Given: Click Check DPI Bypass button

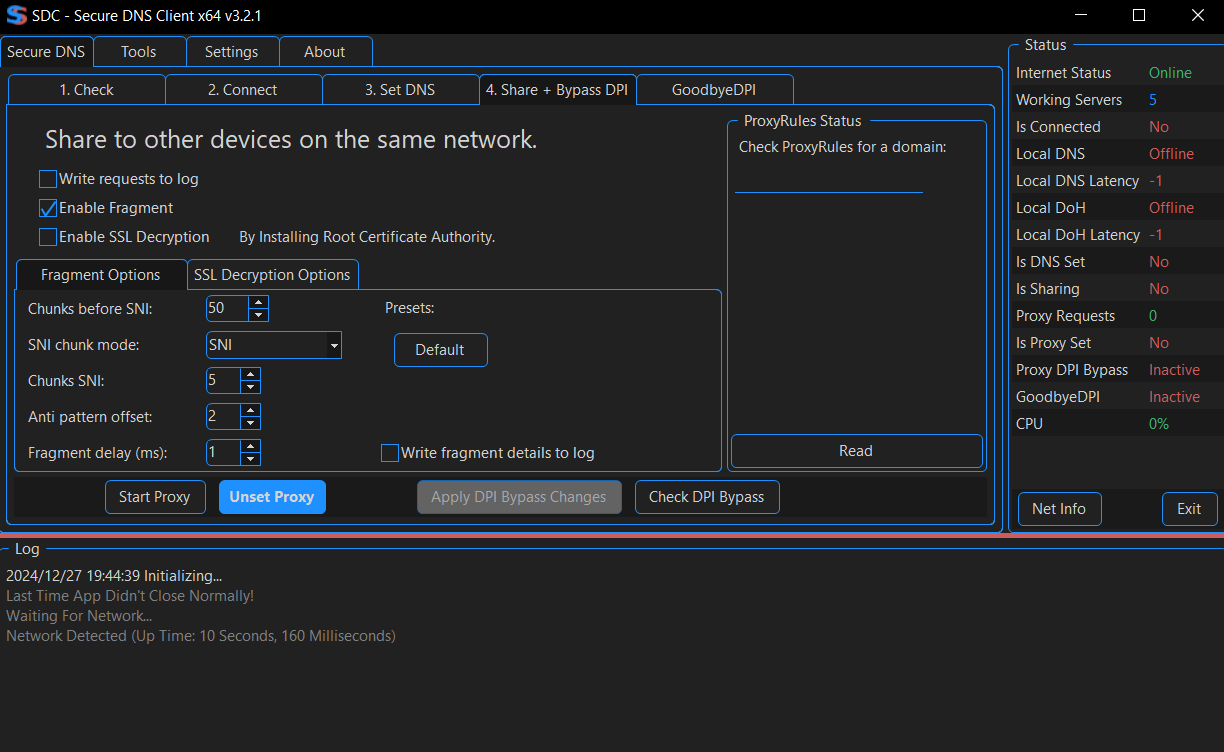Looking at the screenshot, I should coord(706,497).
